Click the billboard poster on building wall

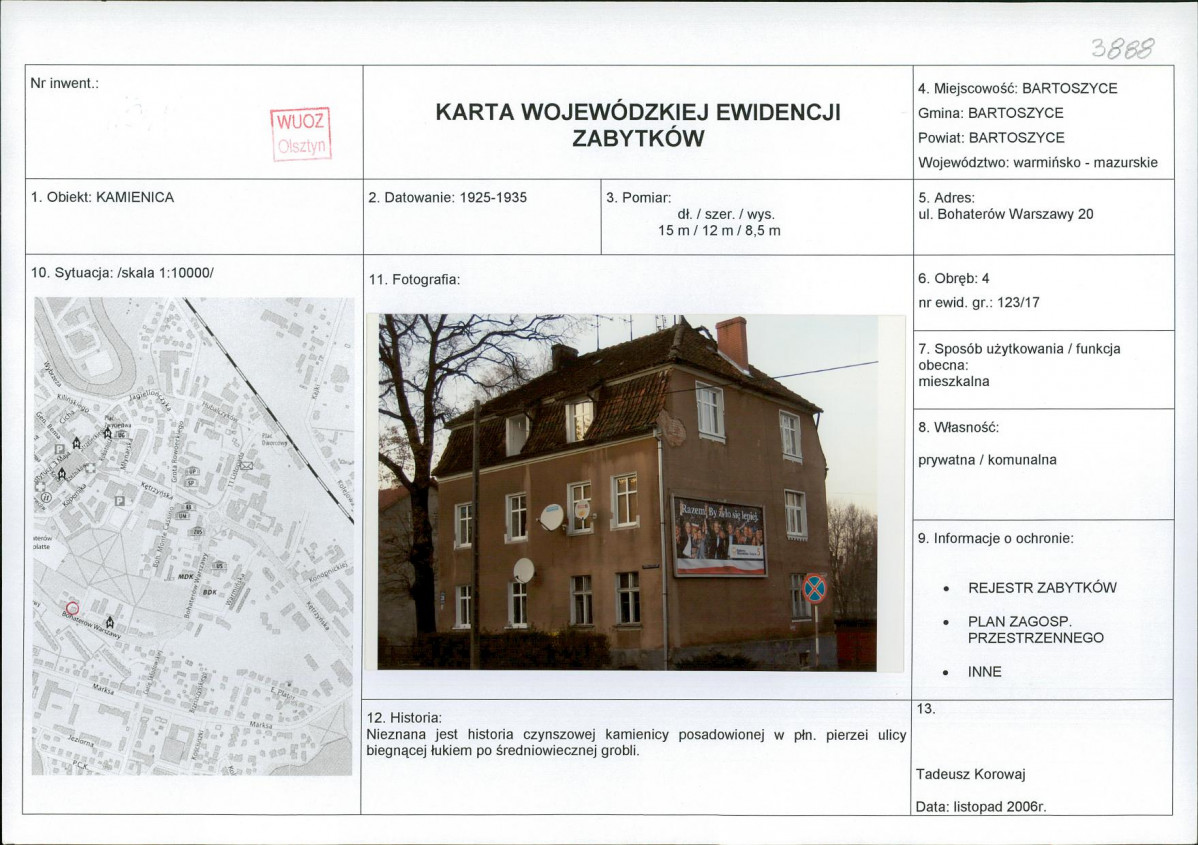719,536
